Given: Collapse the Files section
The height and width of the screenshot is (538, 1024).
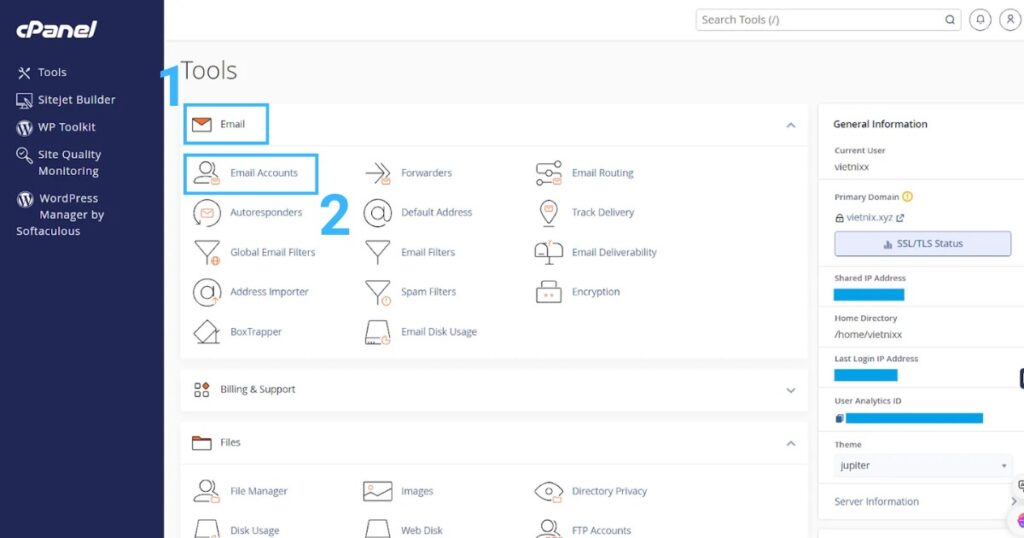Looking at the screenshot, I should (x=790, y=443).
